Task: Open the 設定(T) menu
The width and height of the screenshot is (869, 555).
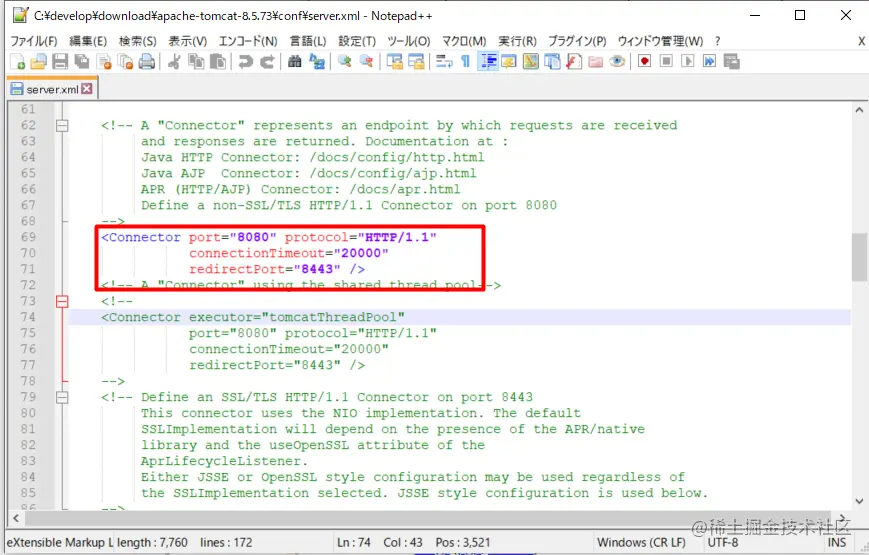Action: (x=357, y=41)
